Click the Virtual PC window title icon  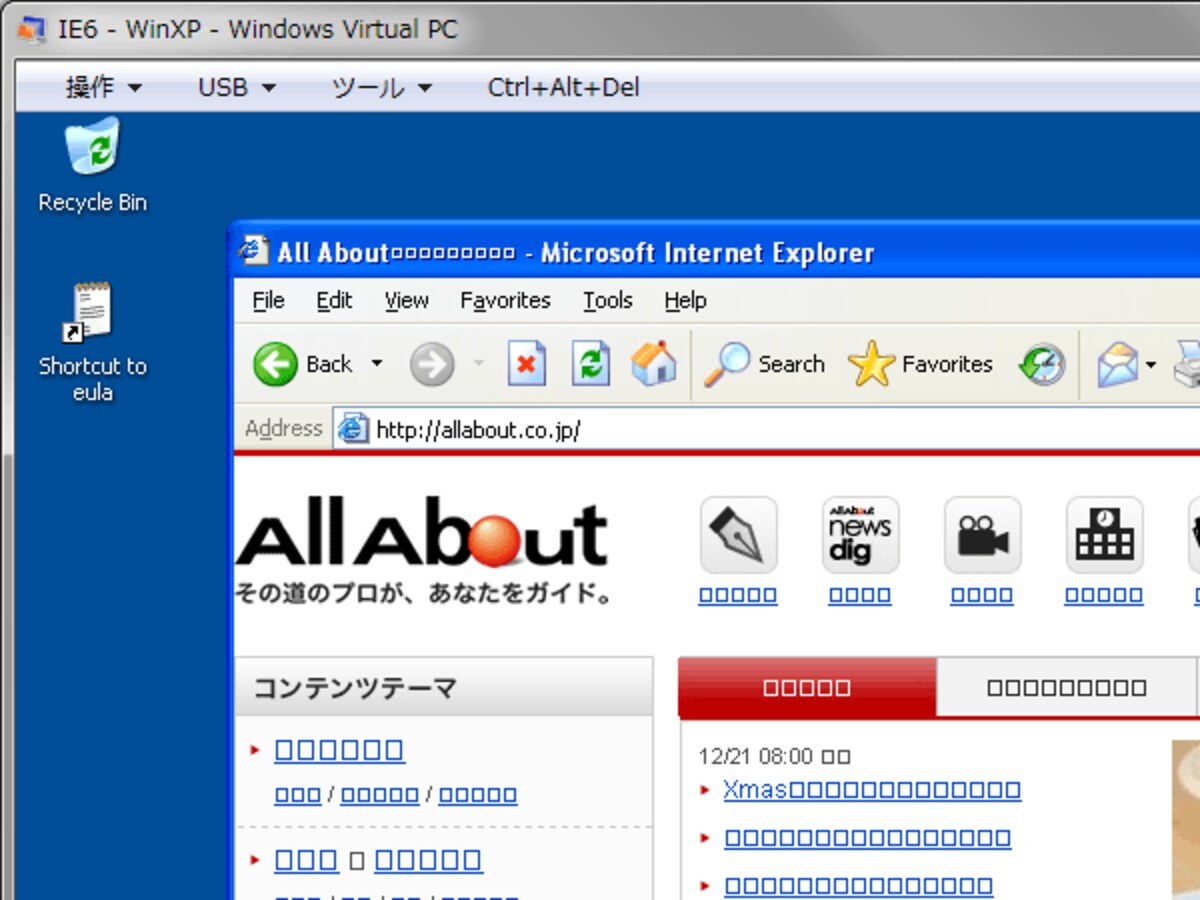[31, 29]
